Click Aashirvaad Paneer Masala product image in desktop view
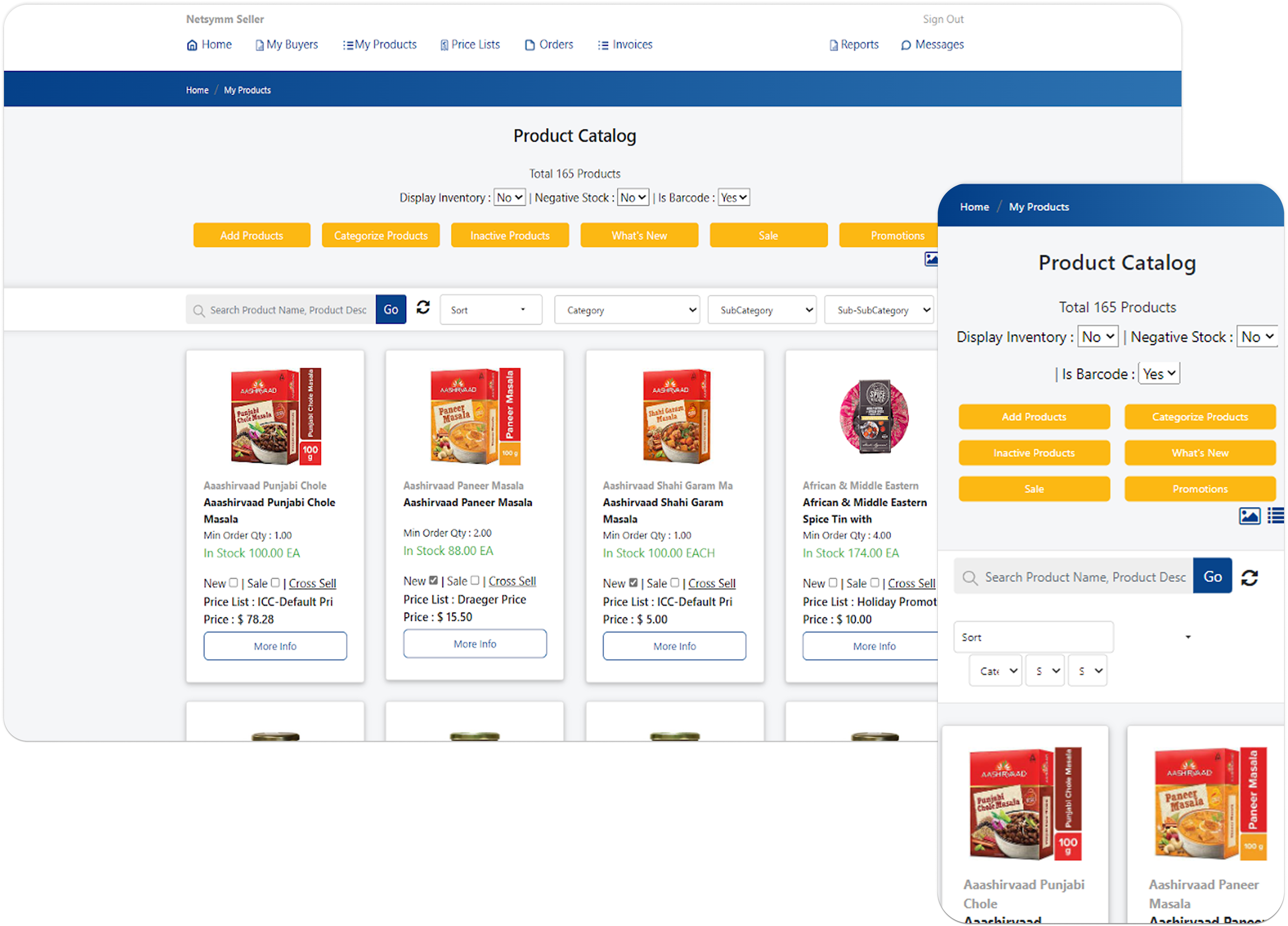This screenshot has height=926, width=1288. point(475,416)
